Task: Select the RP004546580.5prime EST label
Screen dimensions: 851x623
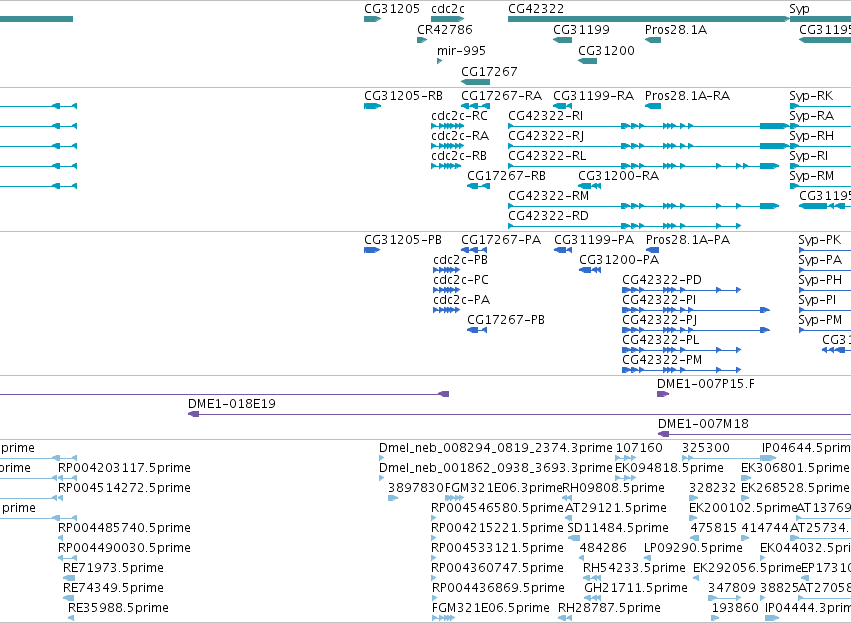Action: pos(497,508)
